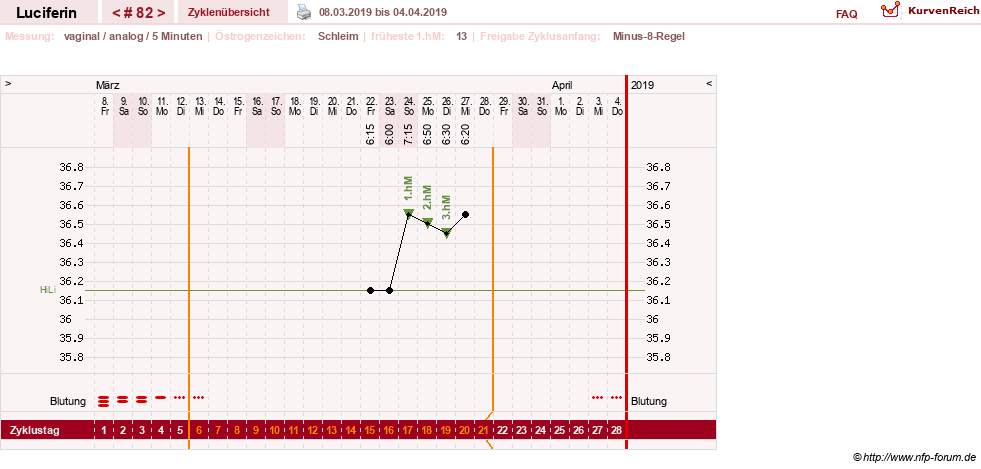Click Zyklustag cell 21
The image size is (981, 469).
[x=484, y=430]
